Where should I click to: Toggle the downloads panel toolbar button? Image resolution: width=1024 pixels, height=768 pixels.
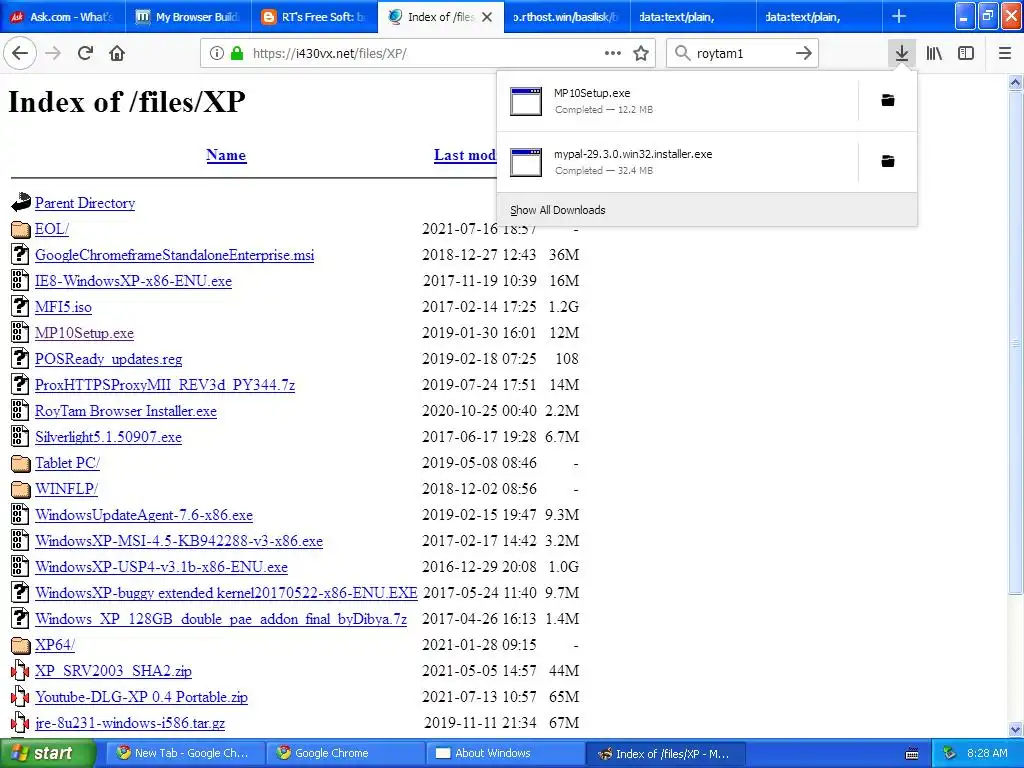902,53
